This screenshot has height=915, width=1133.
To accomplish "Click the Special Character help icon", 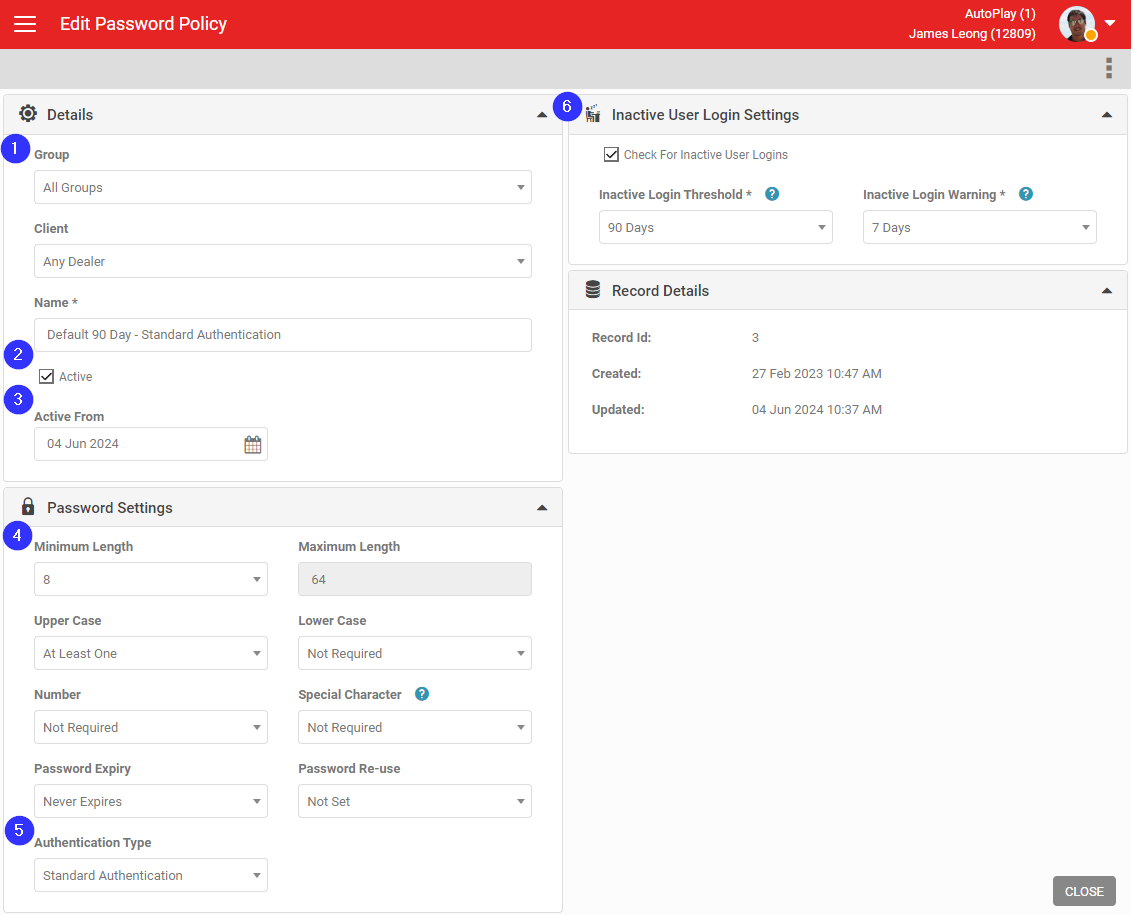I will (422, 694).
